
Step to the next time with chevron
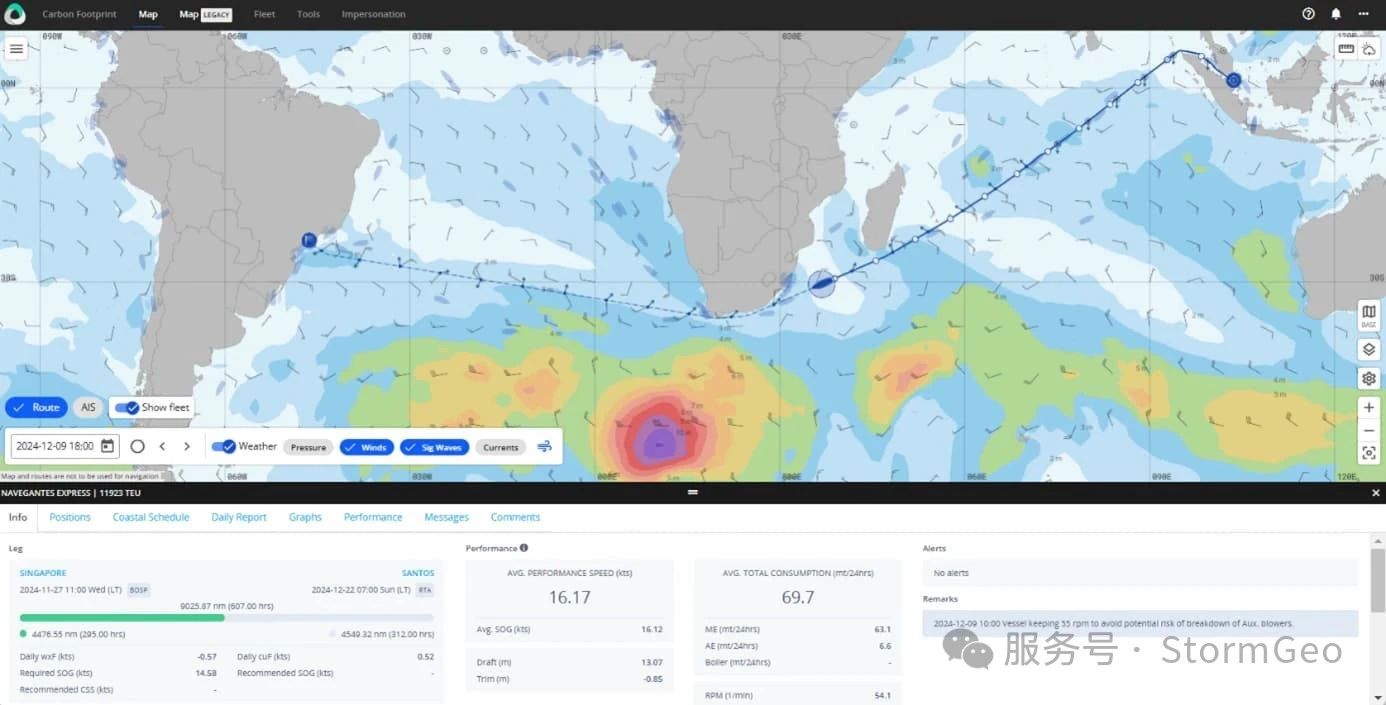187,446
